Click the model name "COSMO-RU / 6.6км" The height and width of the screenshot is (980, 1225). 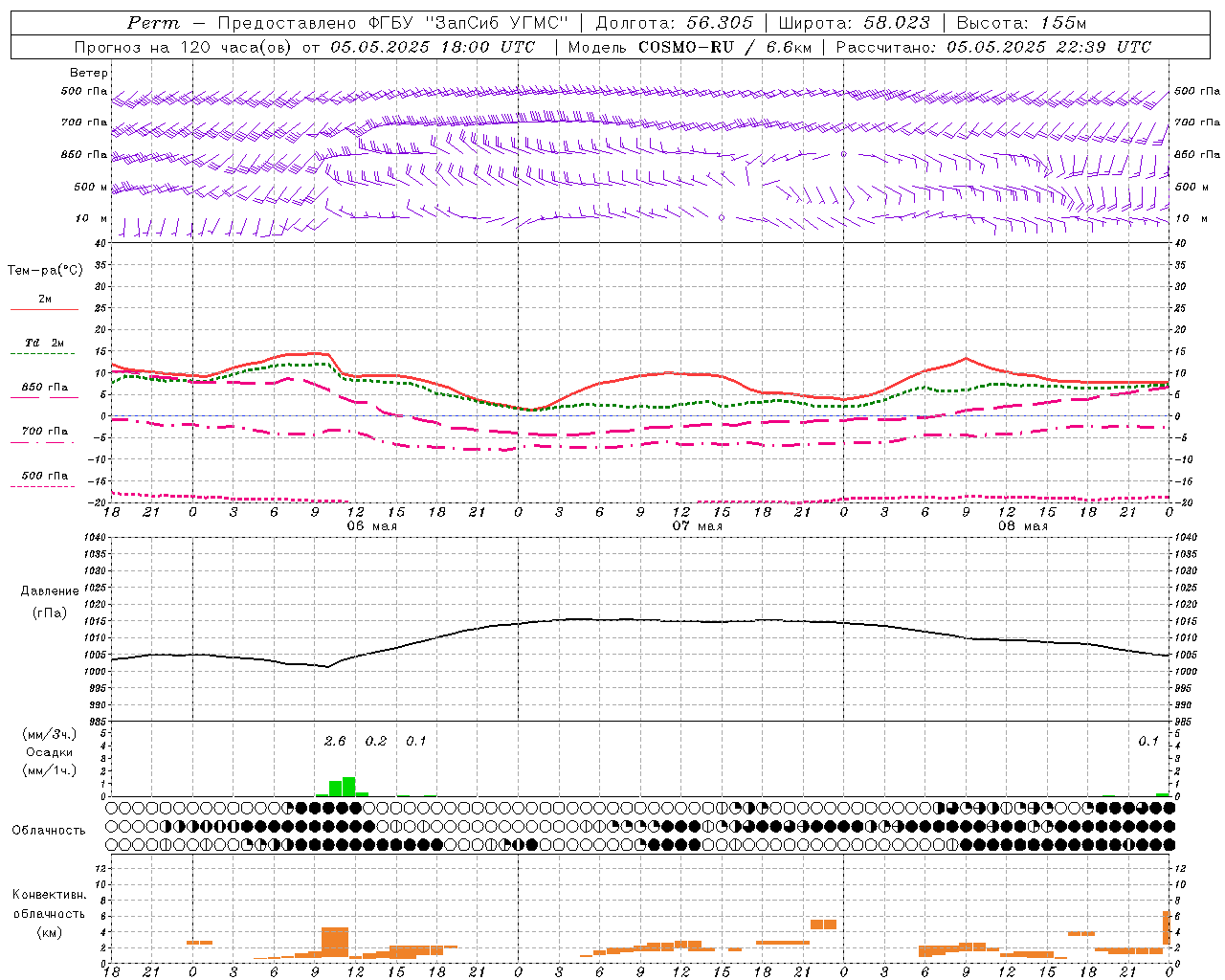pos(724,47)
